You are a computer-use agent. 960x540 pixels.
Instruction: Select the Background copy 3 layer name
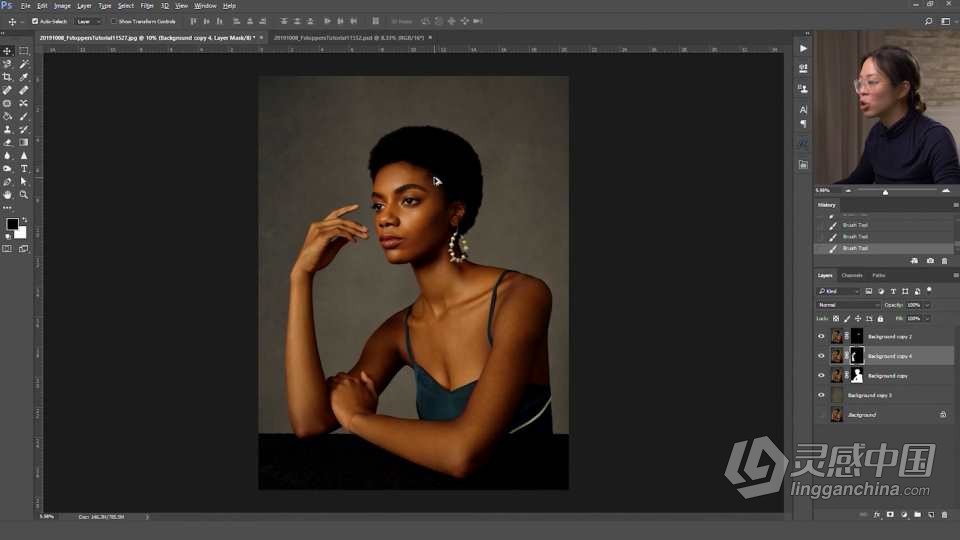coord(869,396)
